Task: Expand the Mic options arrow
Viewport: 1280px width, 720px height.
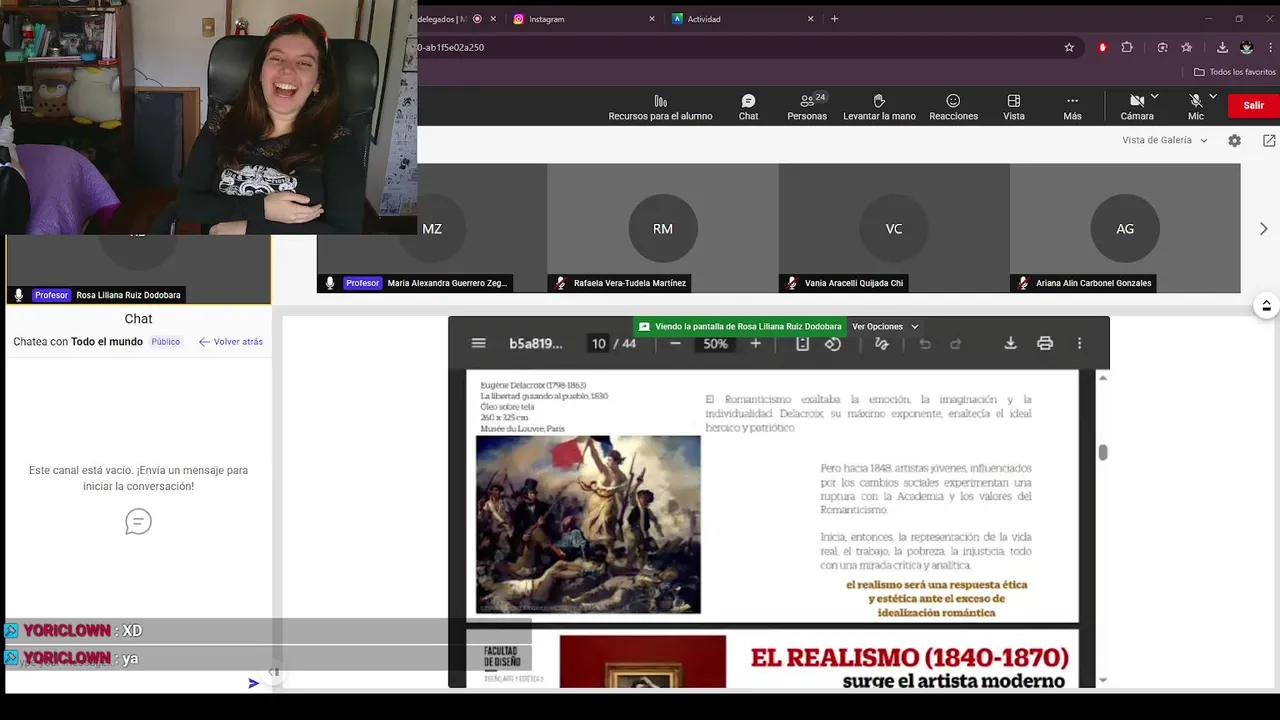Action: click(x=1213, y=97)
